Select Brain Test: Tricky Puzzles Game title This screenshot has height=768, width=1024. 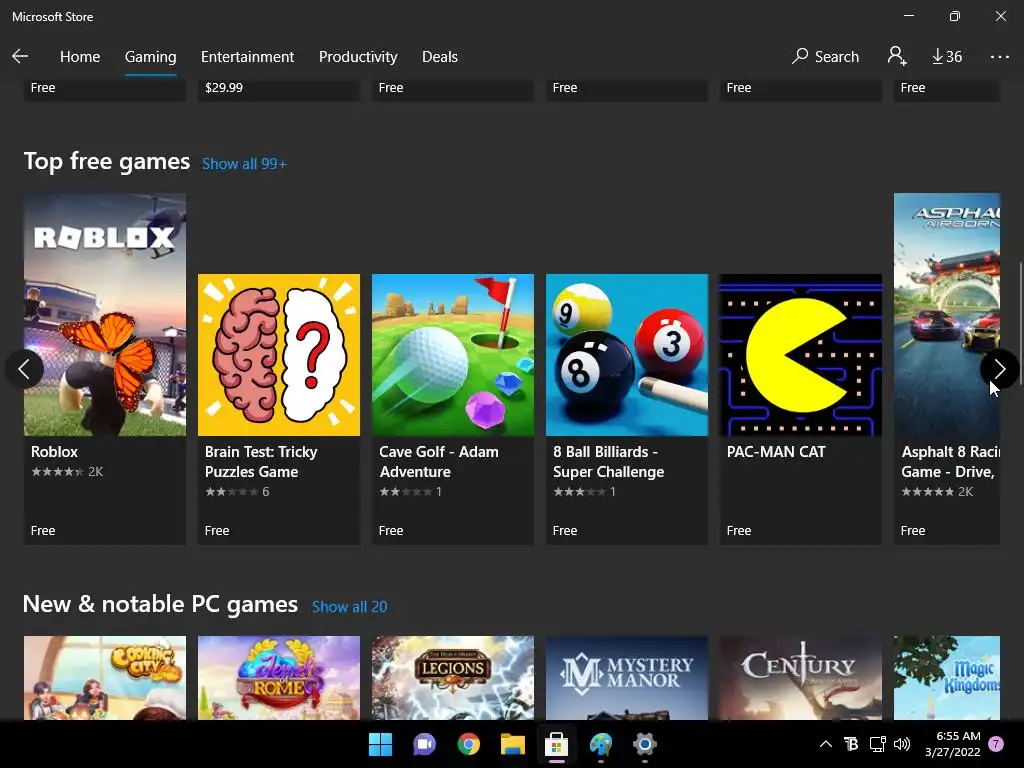(x=261, y=462)
